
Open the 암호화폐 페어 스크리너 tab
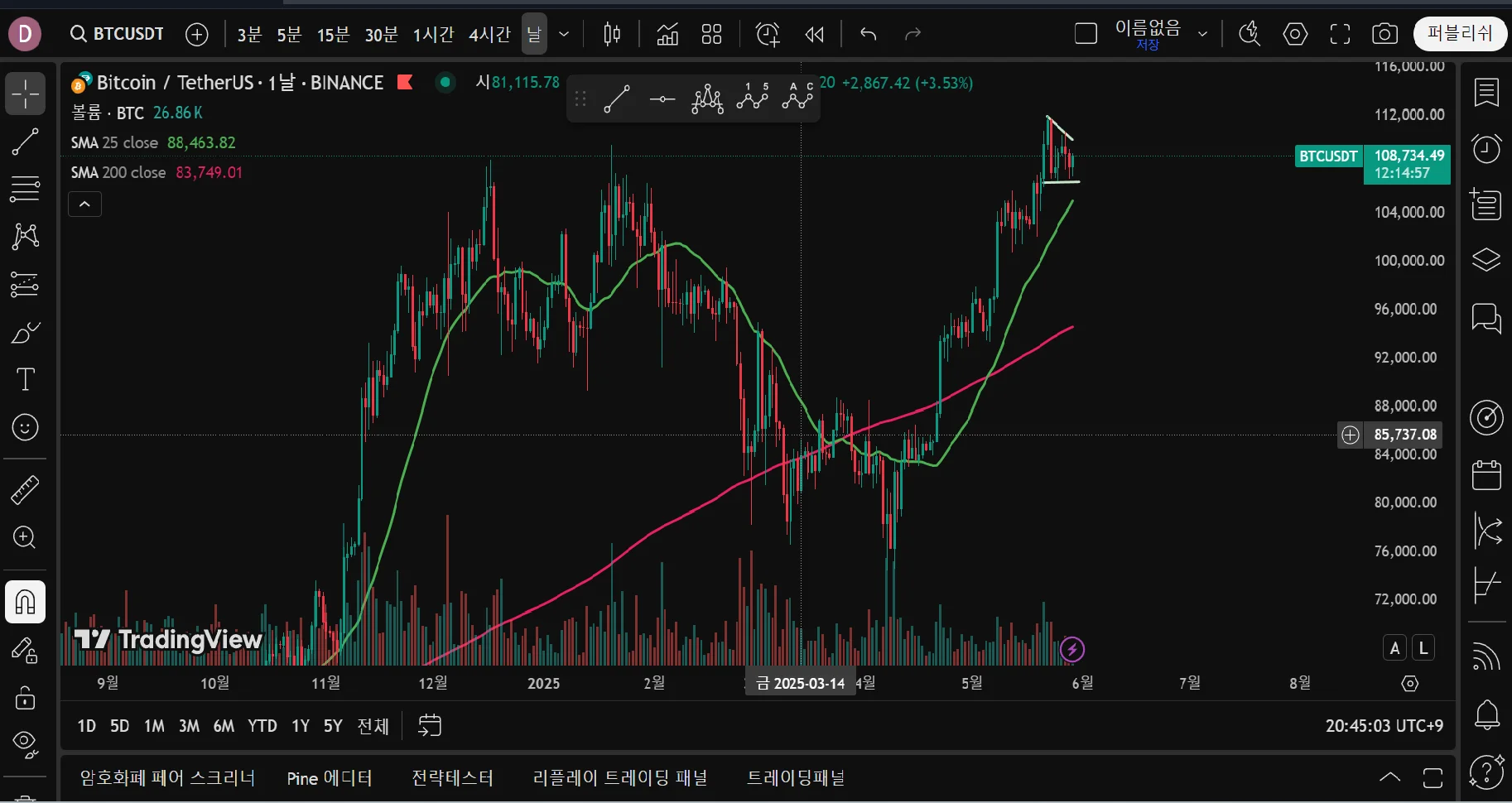coord(167,777)
